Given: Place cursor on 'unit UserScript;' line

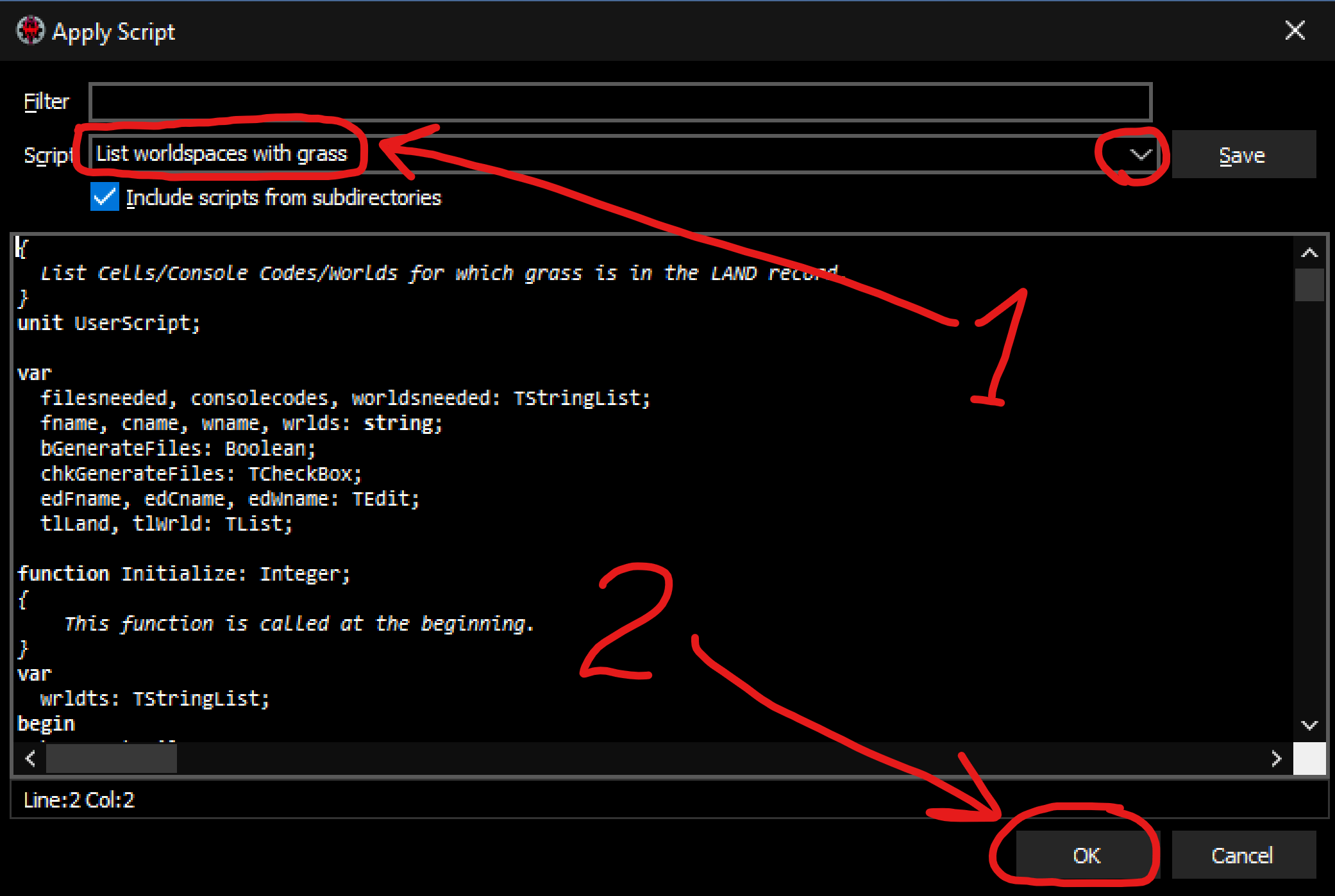Looking at the screenshot, I should click(x=109, y=323).
